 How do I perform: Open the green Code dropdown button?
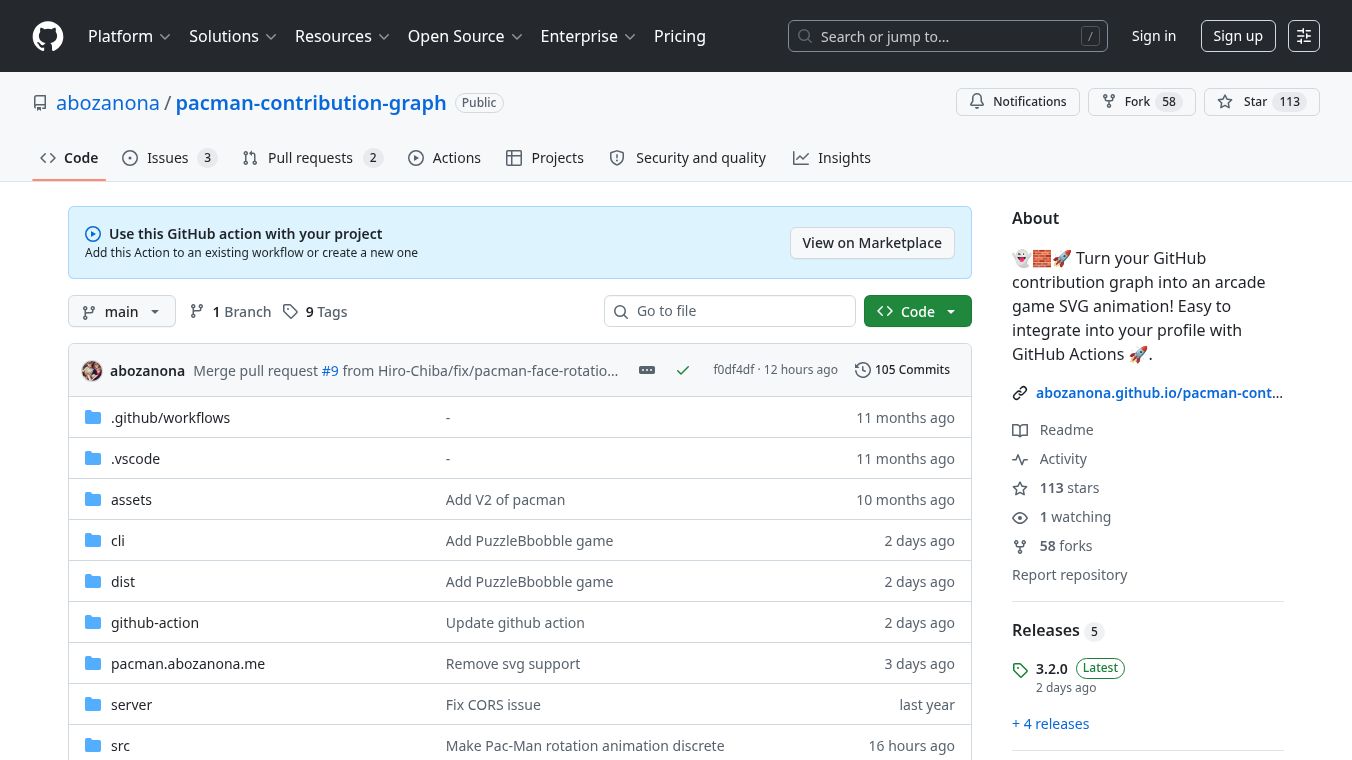[x=917, y=312]
